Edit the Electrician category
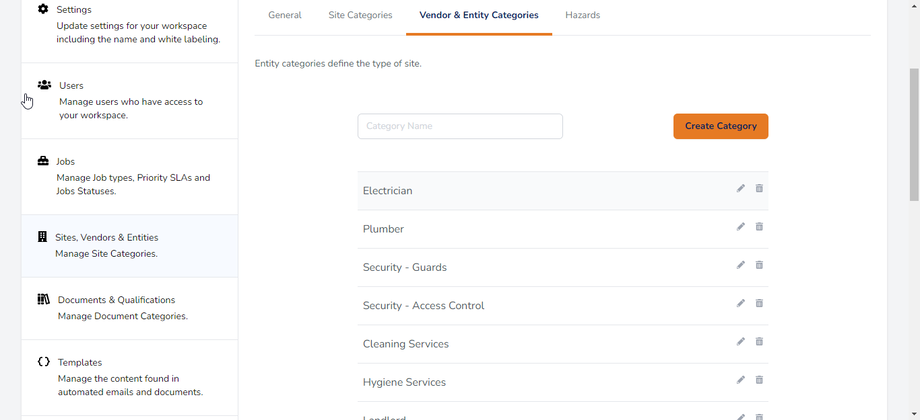 [x=741, y=188]
